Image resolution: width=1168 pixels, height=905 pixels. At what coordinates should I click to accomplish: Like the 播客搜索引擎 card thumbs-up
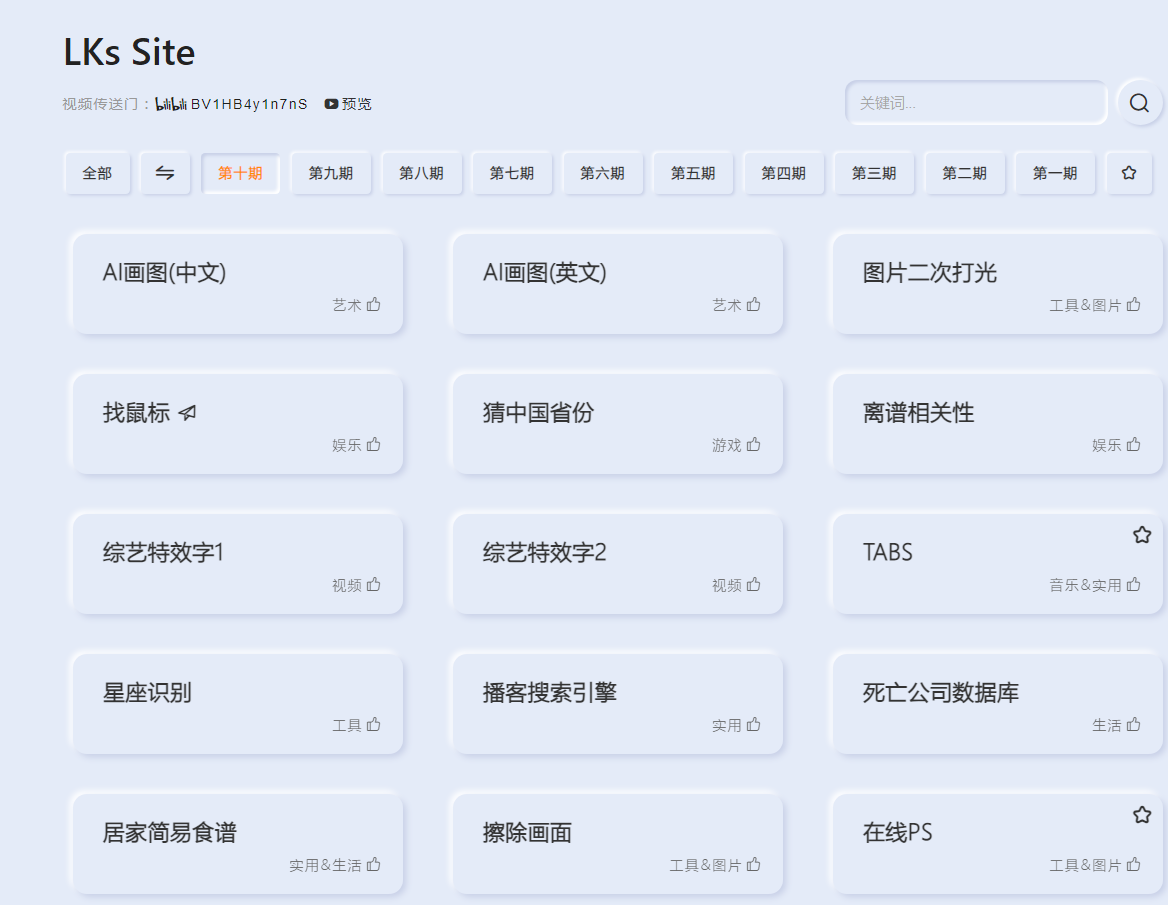click(x=754, y=725)
